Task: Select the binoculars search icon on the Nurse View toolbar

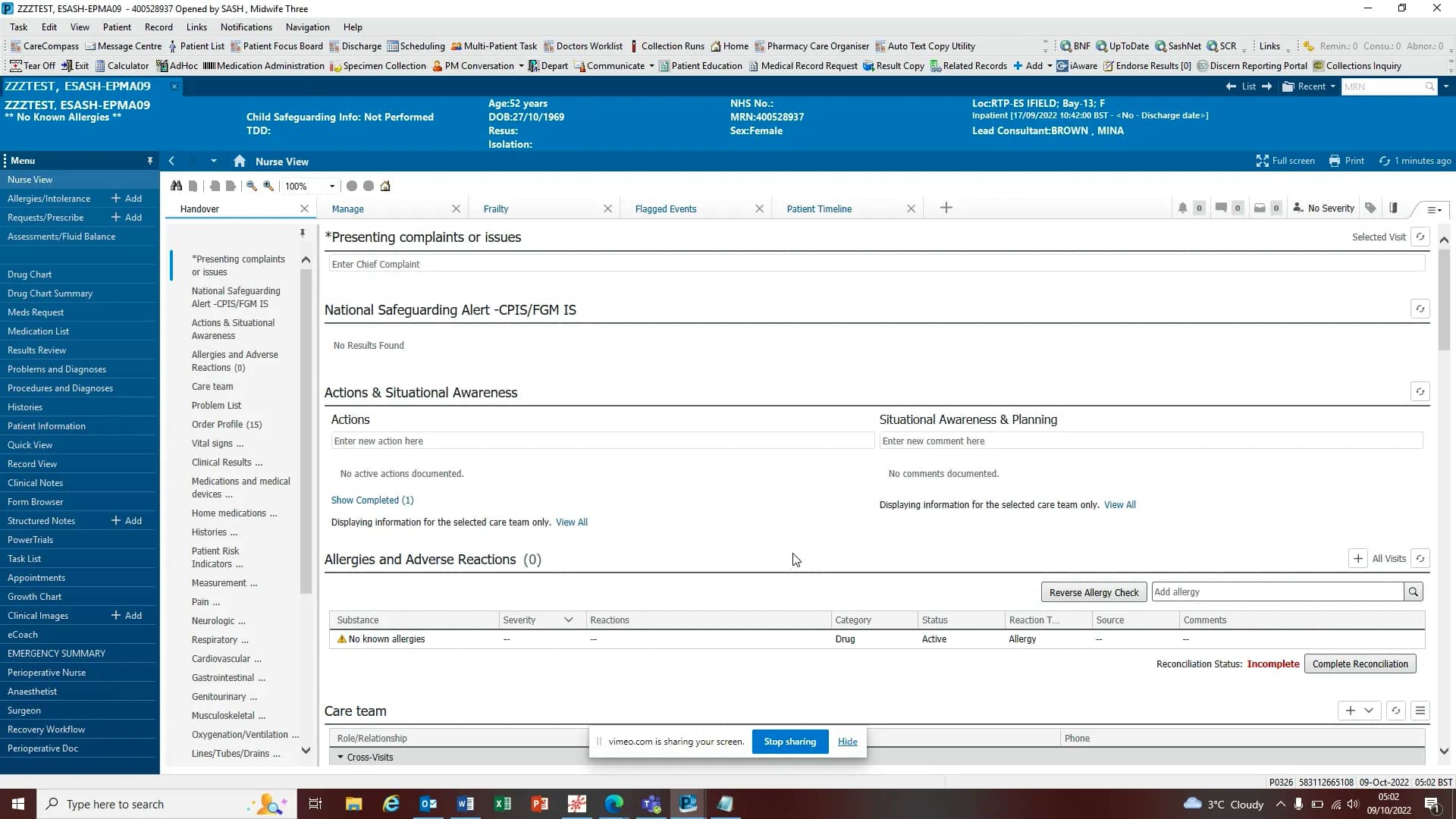Action: tap(177, 186)
